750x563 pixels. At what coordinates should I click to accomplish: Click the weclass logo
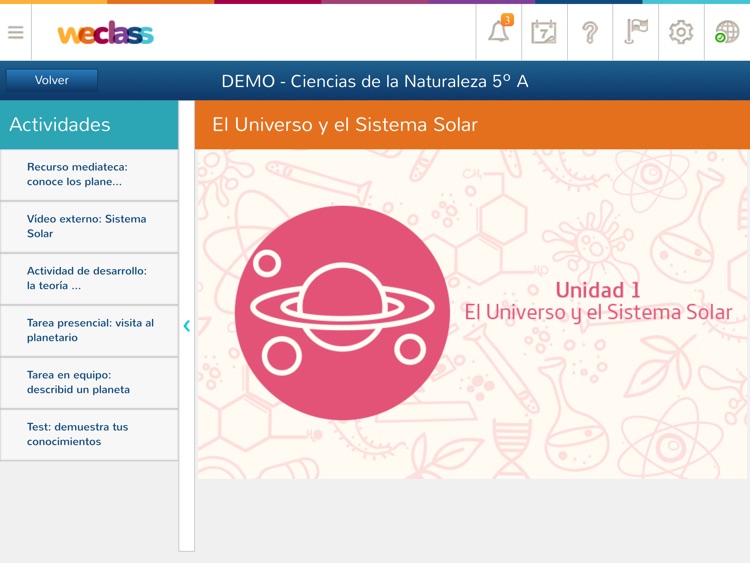point(106,33)
